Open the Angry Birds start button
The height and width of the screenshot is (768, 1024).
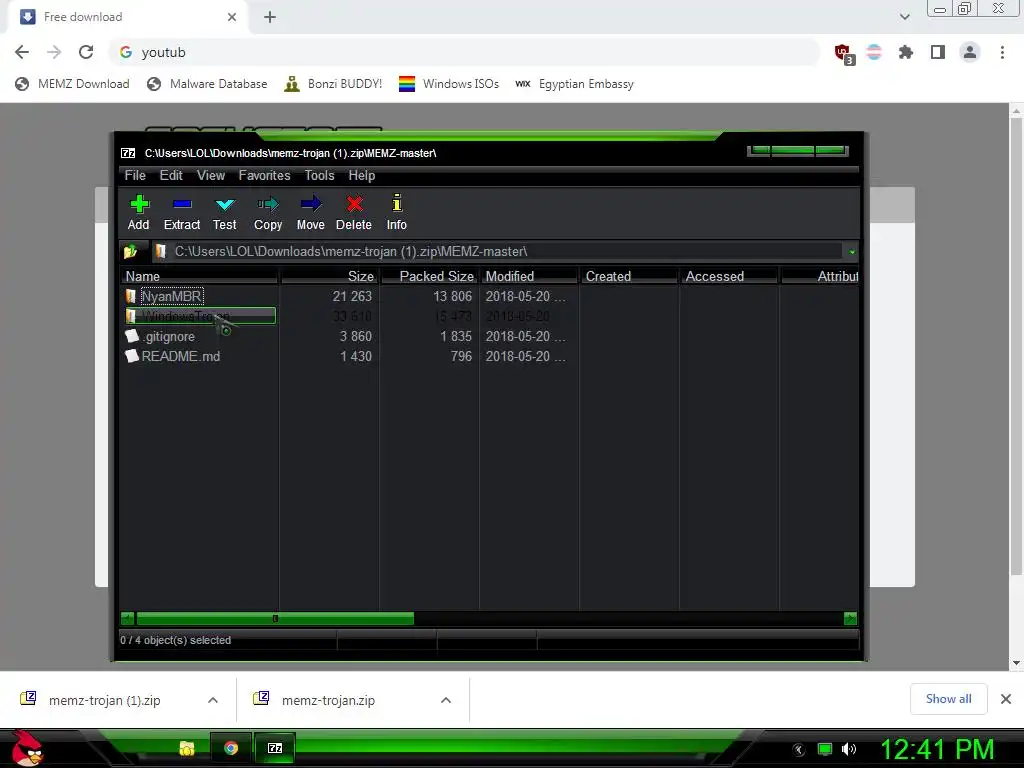click(x=26, y=748)
